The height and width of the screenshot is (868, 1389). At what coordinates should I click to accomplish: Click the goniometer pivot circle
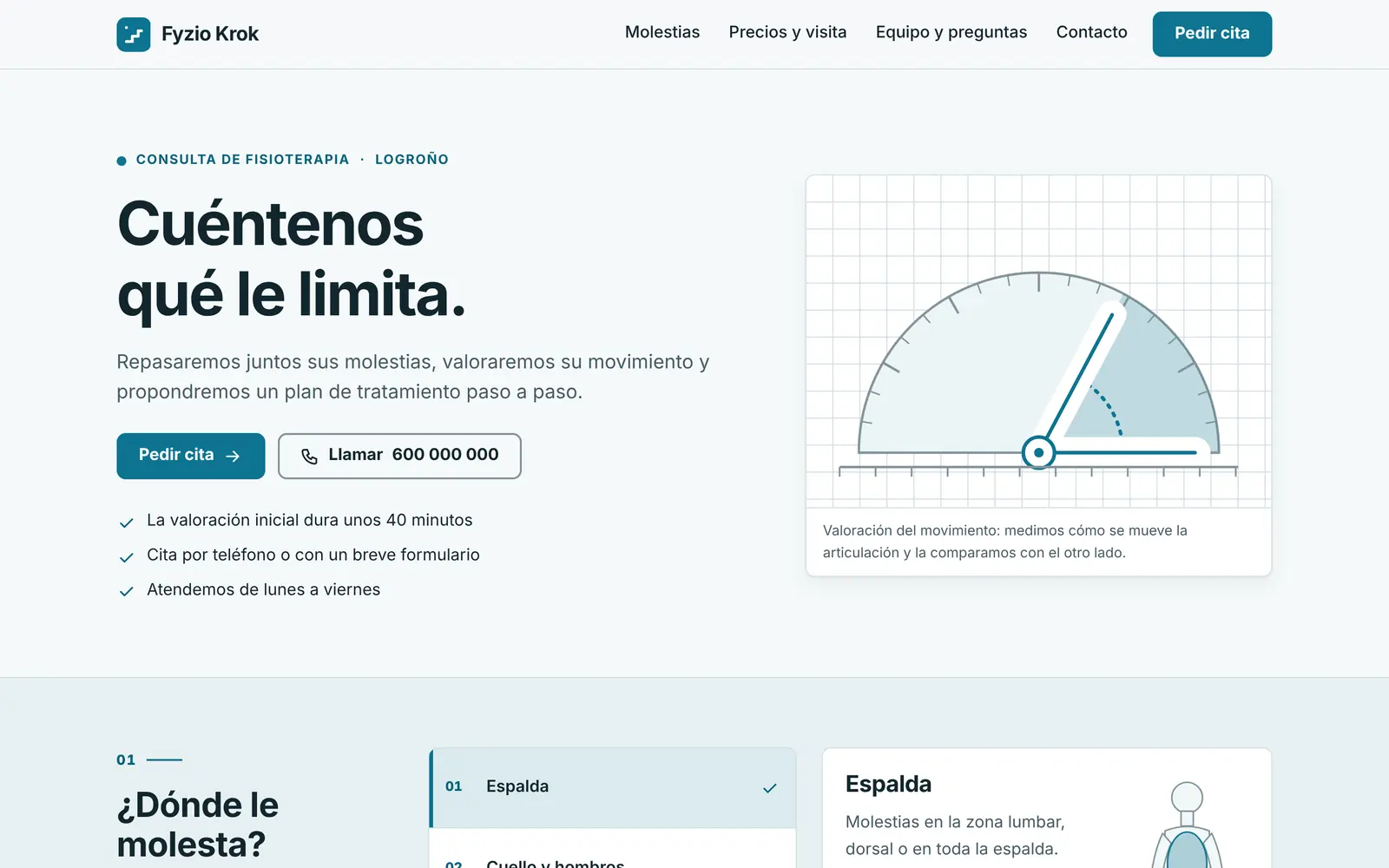pos(1038,452)
